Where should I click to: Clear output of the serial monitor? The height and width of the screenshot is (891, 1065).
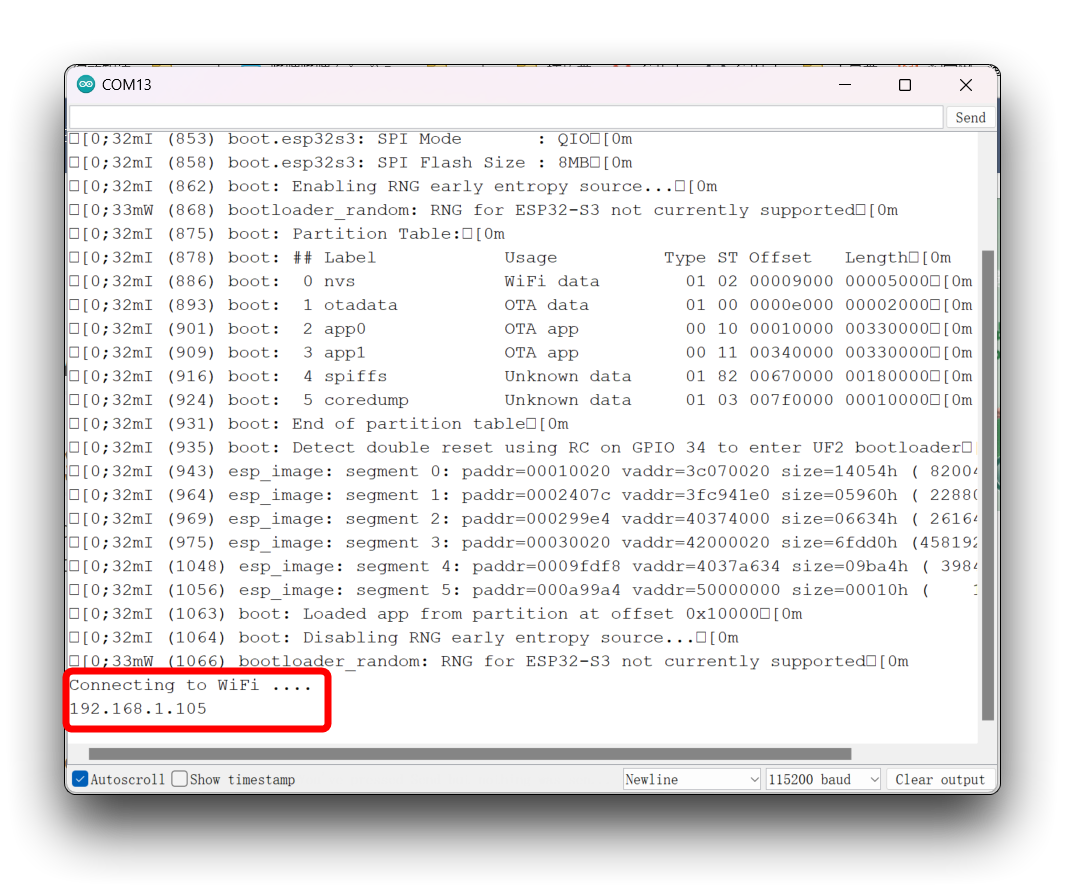point(939,780)
